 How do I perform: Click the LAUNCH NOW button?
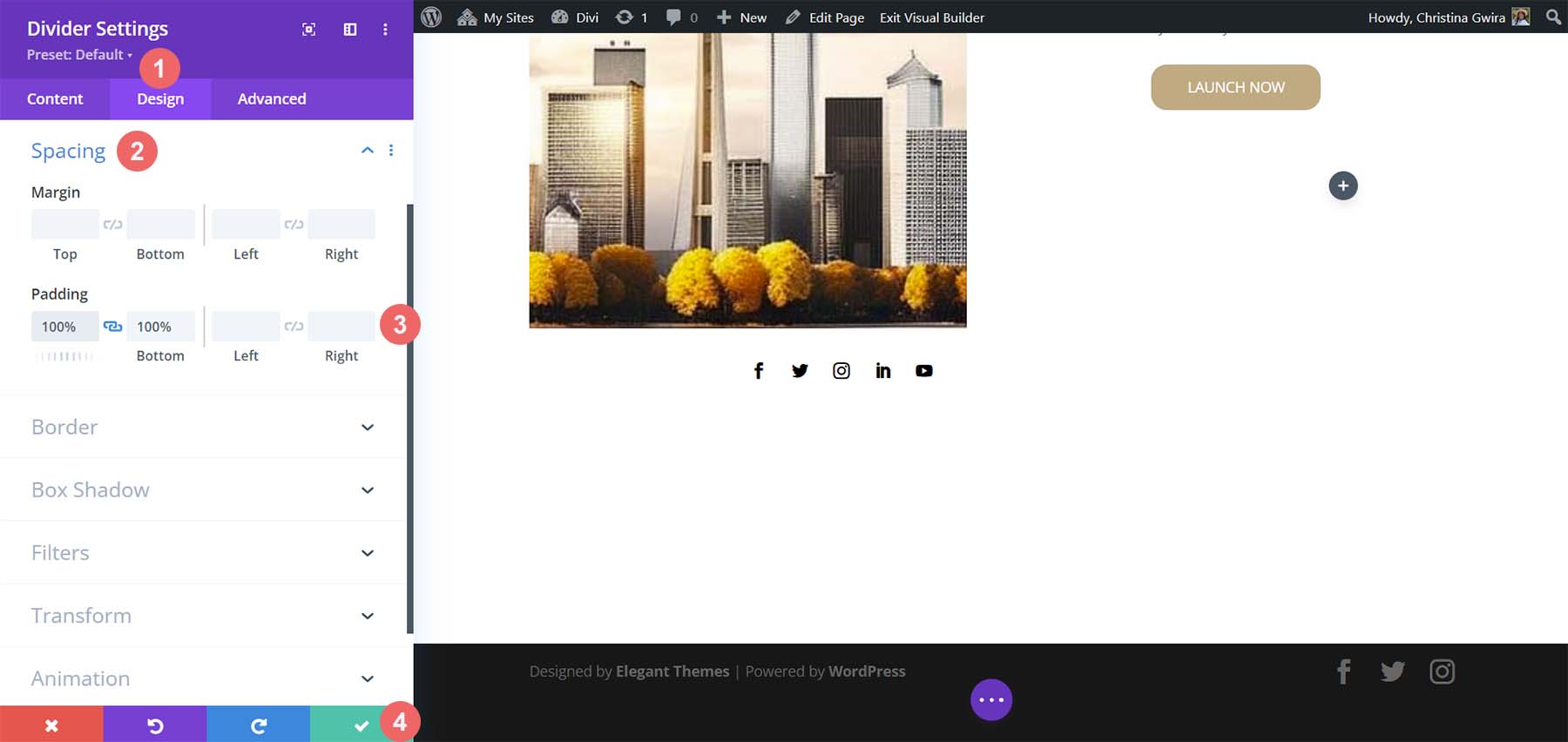point(1235,87)
